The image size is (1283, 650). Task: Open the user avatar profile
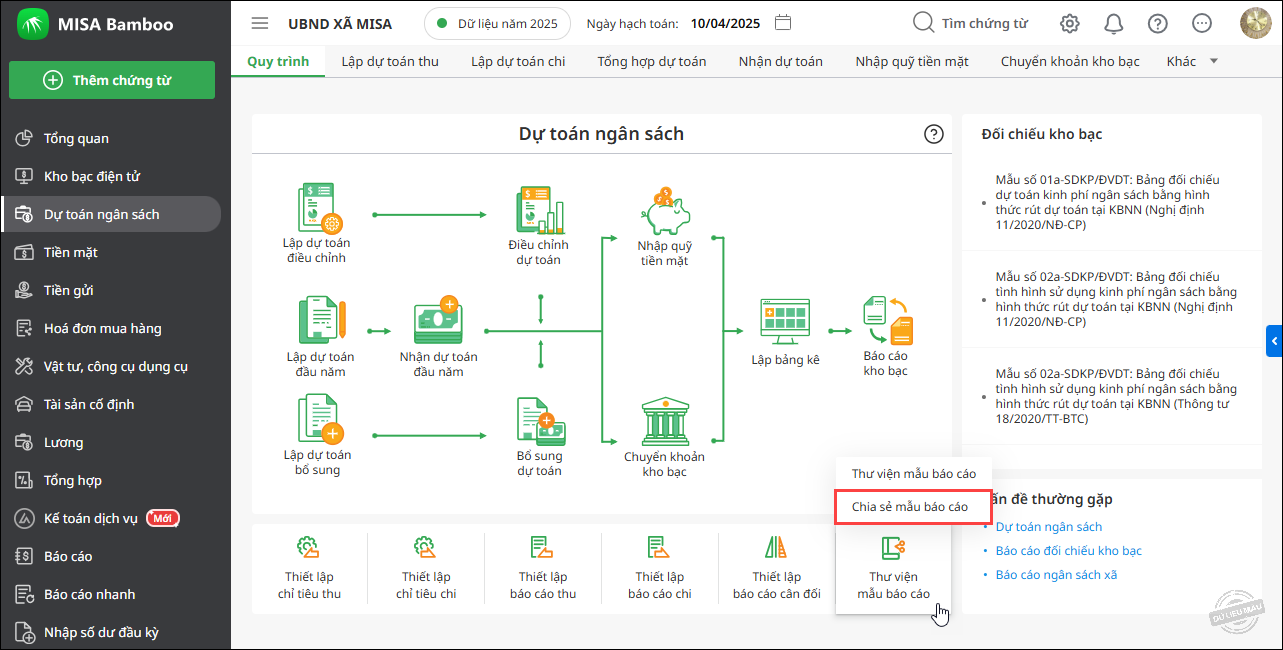(x=1255, y=23)
